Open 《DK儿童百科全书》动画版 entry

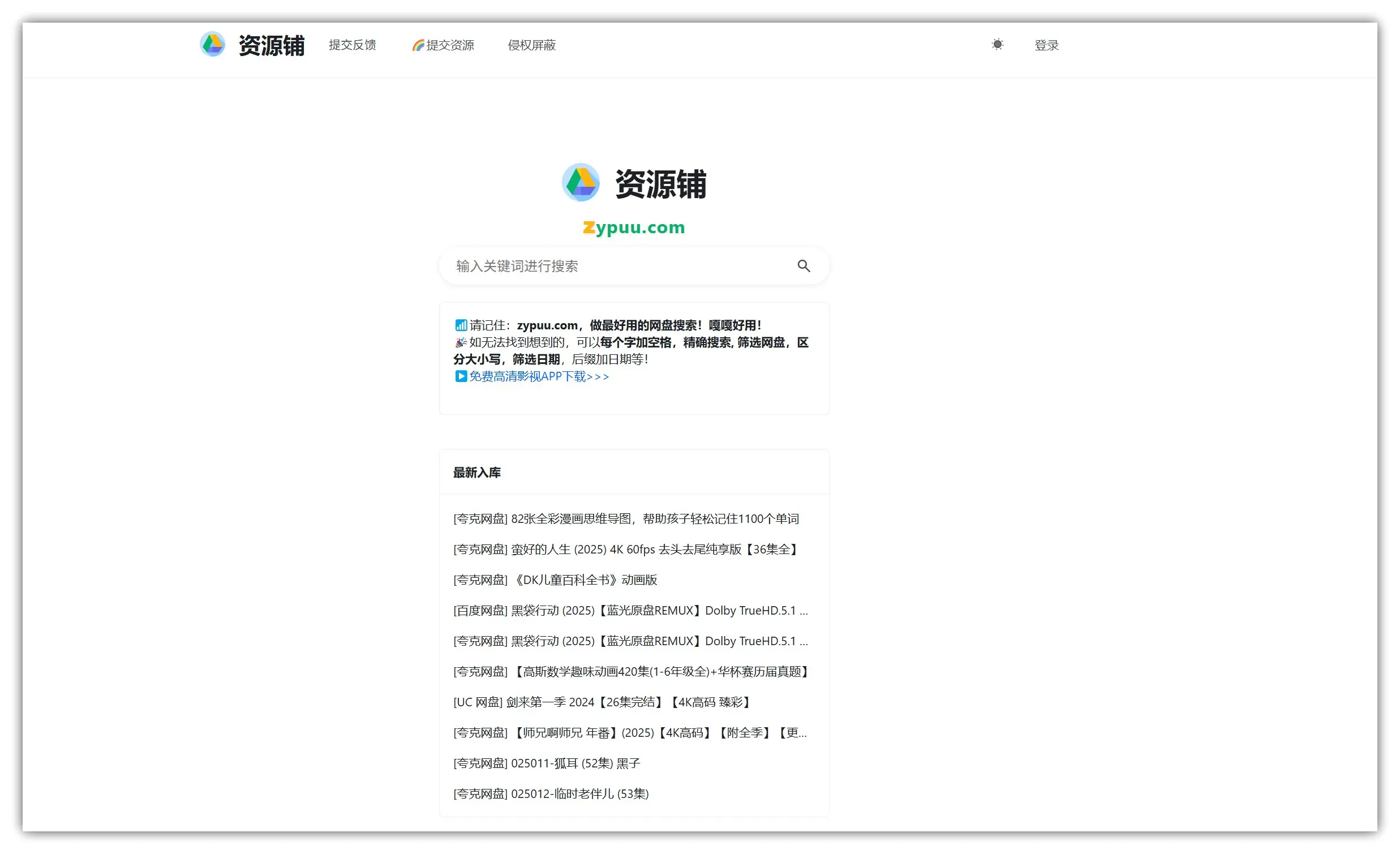[x=555, y=580]
